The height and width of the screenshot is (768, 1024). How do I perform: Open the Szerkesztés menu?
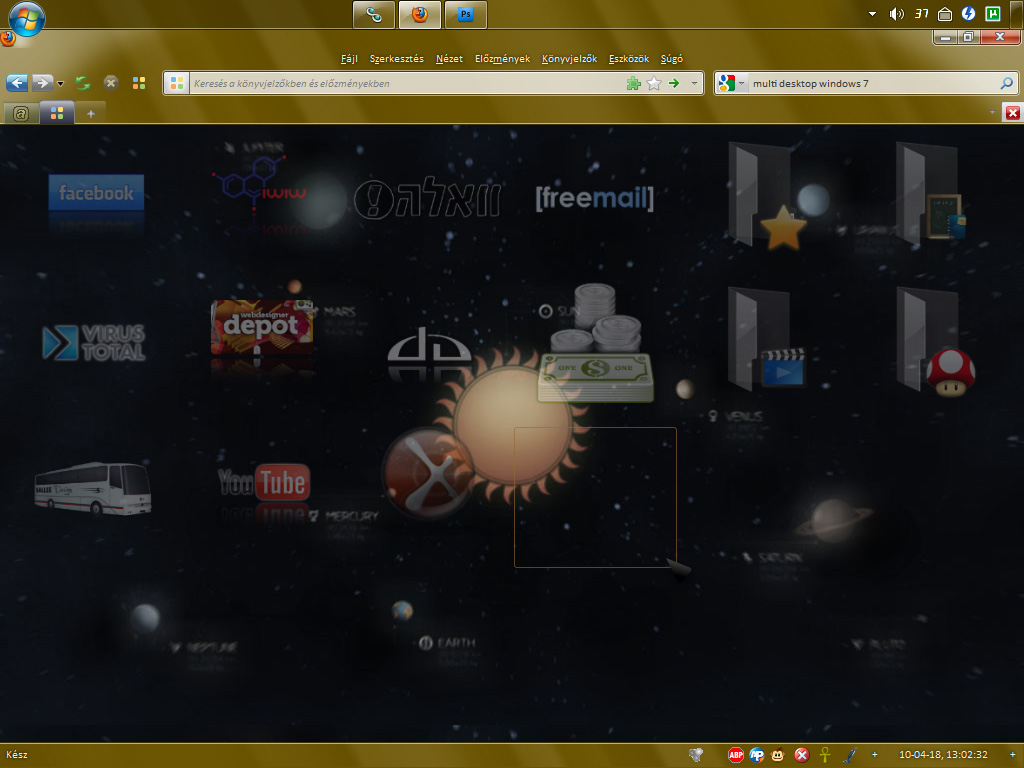pos(396,59)
